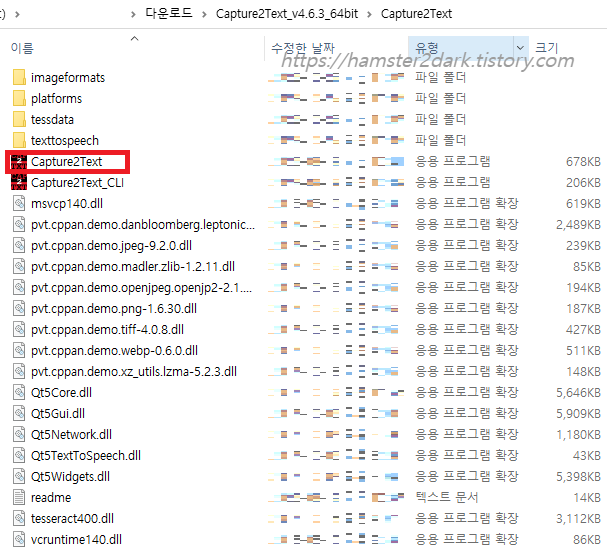Viewport: 607px width, 551px height.
Task: Click the Capture2Text_CLI application icon
Action: coord(19,182)
